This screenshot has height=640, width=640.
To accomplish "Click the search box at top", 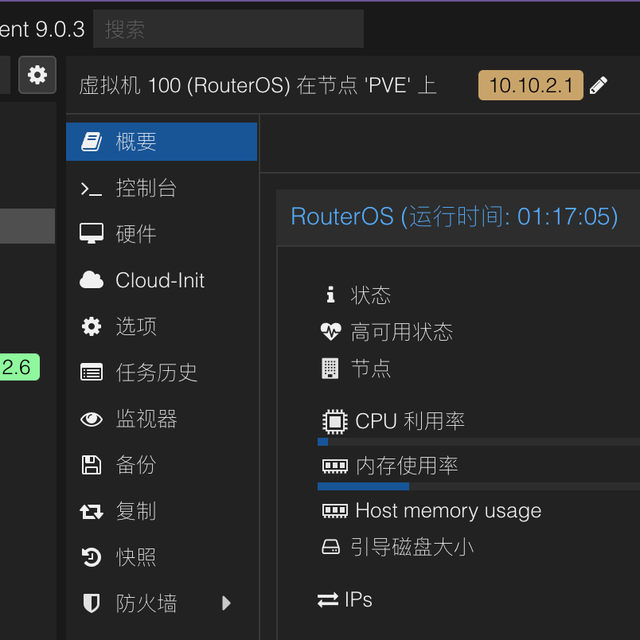I will [x=228, y=29].
